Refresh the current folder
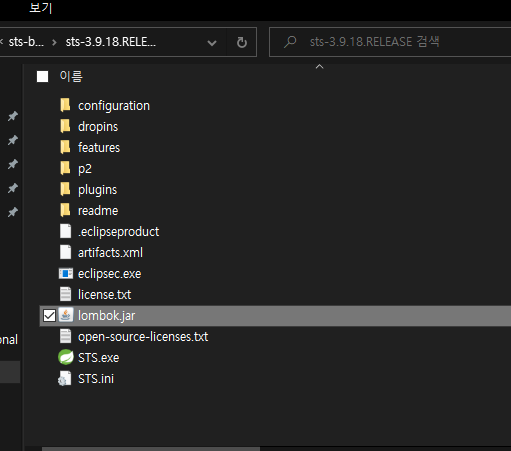The height and width of the screenshot is (451, 511). pos(242,42)
